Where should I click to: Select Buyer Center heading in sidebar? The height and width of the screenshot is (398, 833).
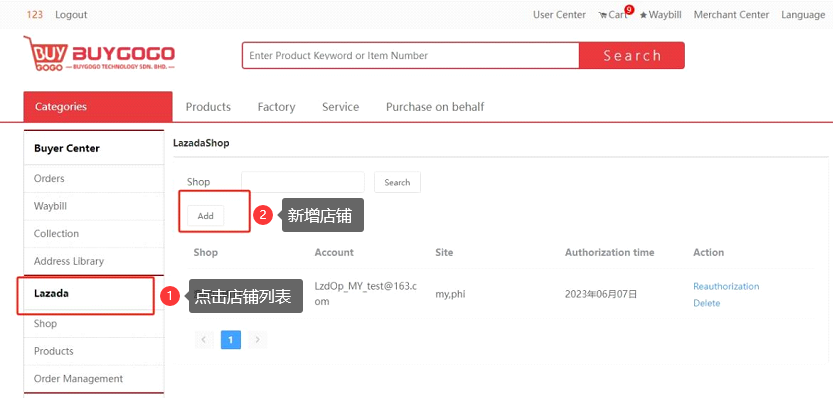tap(67, 148)
